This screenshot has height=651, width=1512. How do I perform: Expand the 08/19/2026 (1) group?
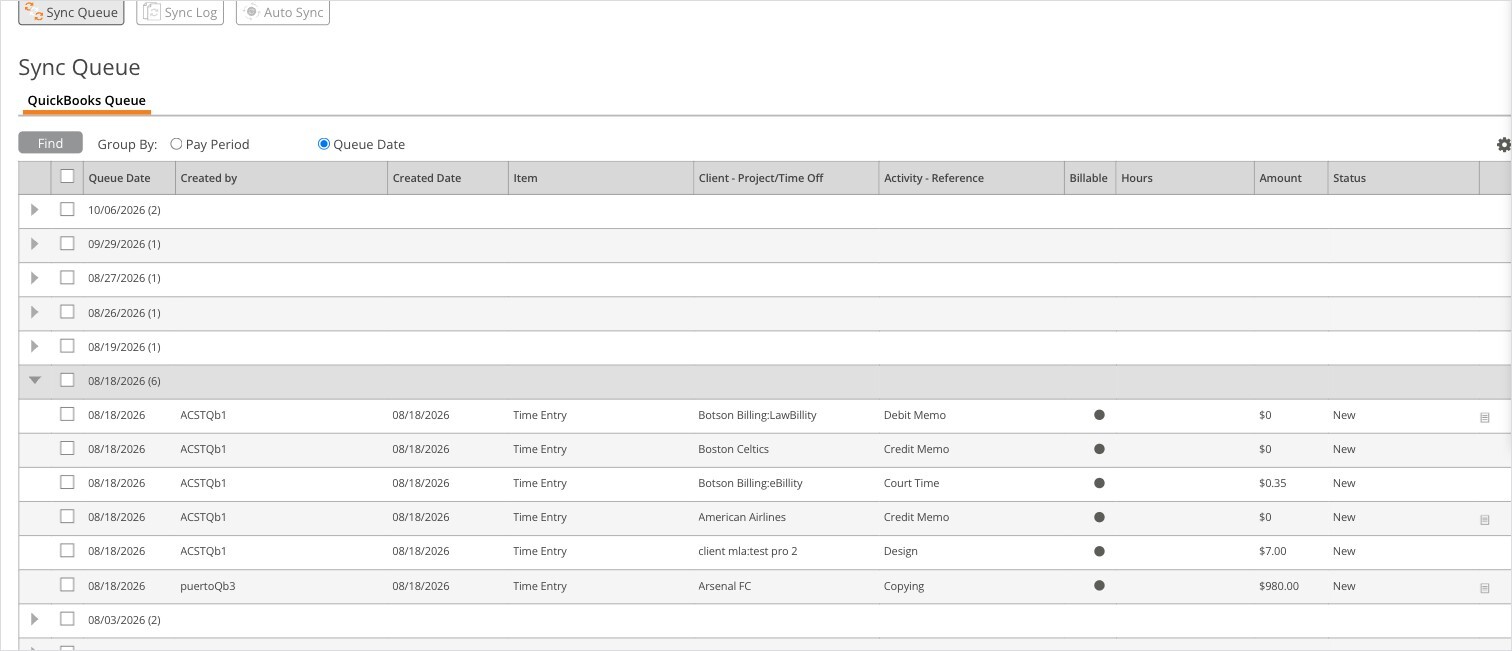tap(35, 346)
